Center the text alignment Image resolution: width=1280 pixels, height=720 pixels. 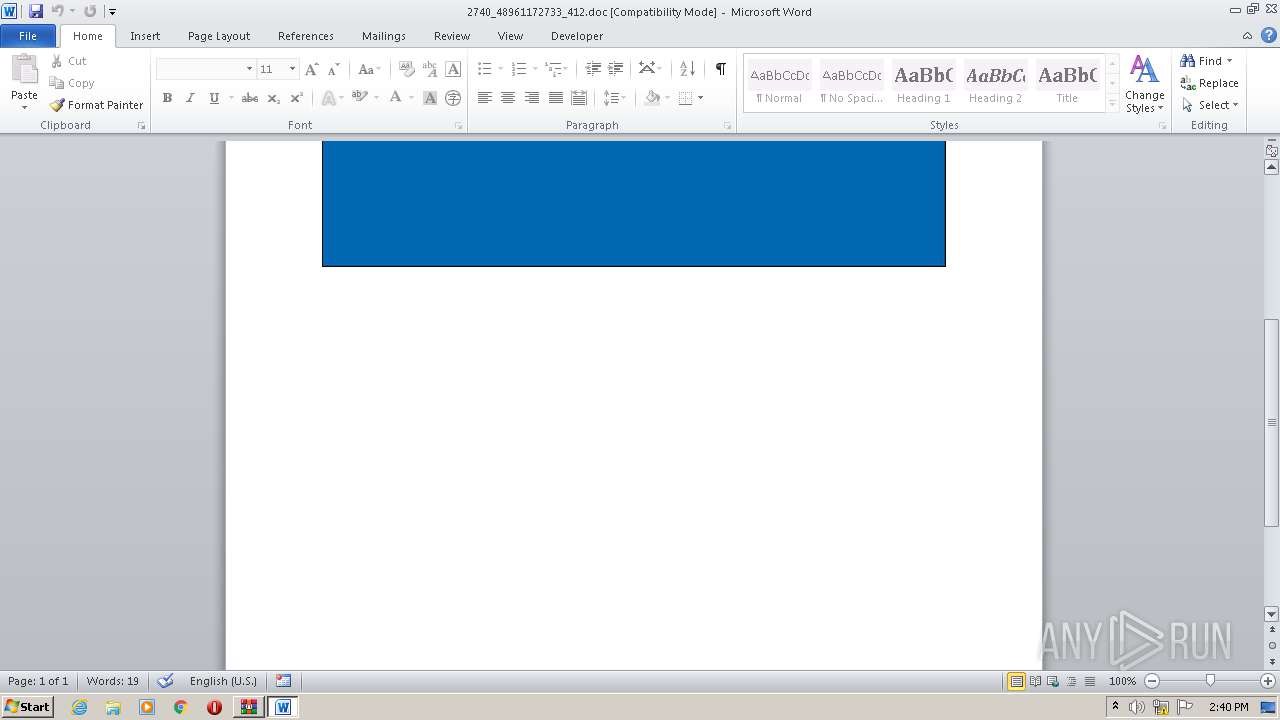(x=508, y=98)
